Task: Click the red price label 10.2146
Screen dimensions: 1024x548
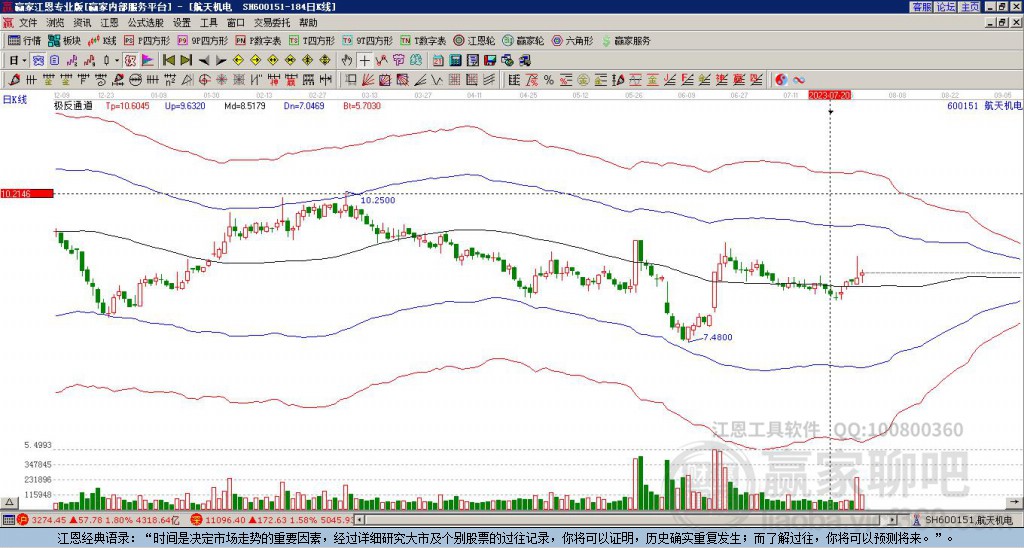Action: 27,194
